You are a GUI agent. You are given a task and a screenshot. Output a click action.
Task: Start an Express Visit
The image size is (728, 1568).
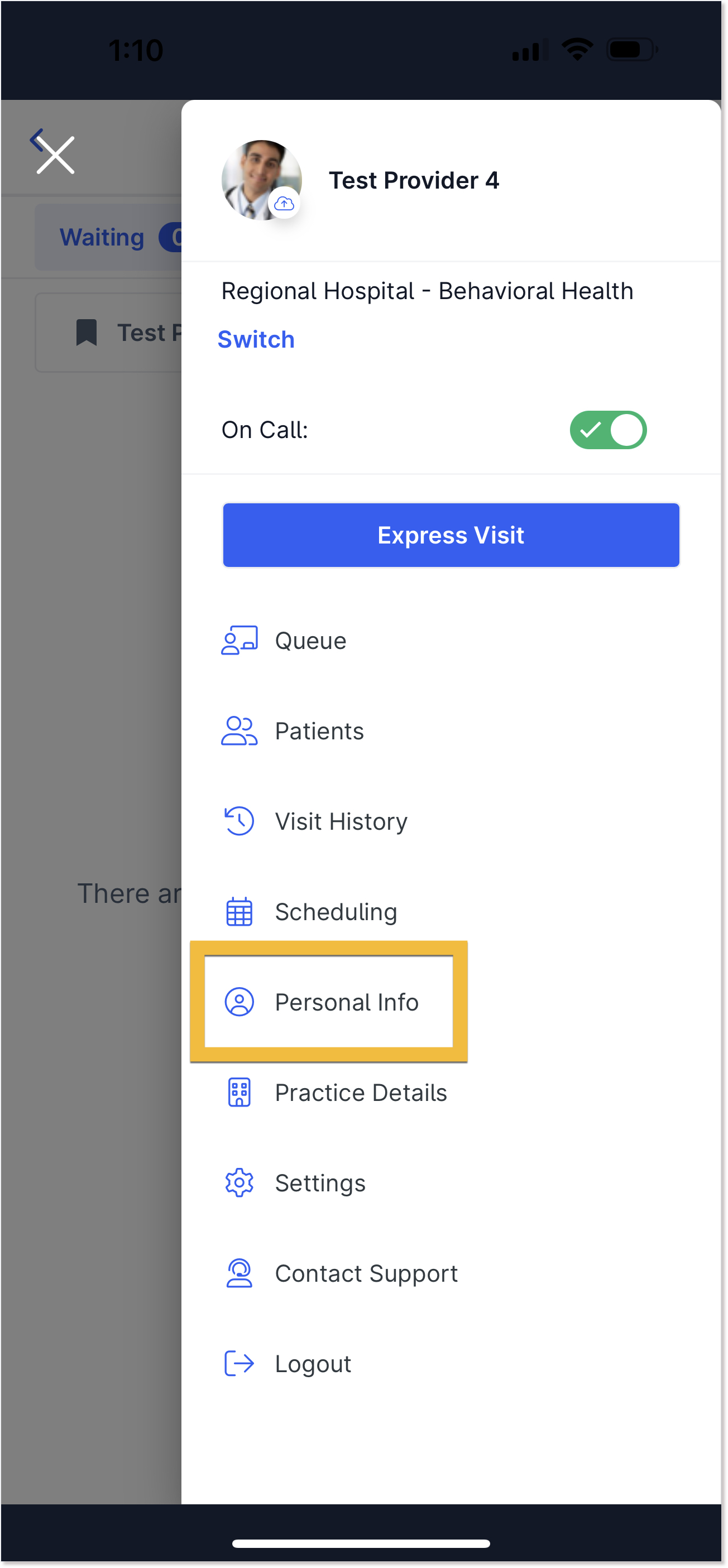pos(451,535)
